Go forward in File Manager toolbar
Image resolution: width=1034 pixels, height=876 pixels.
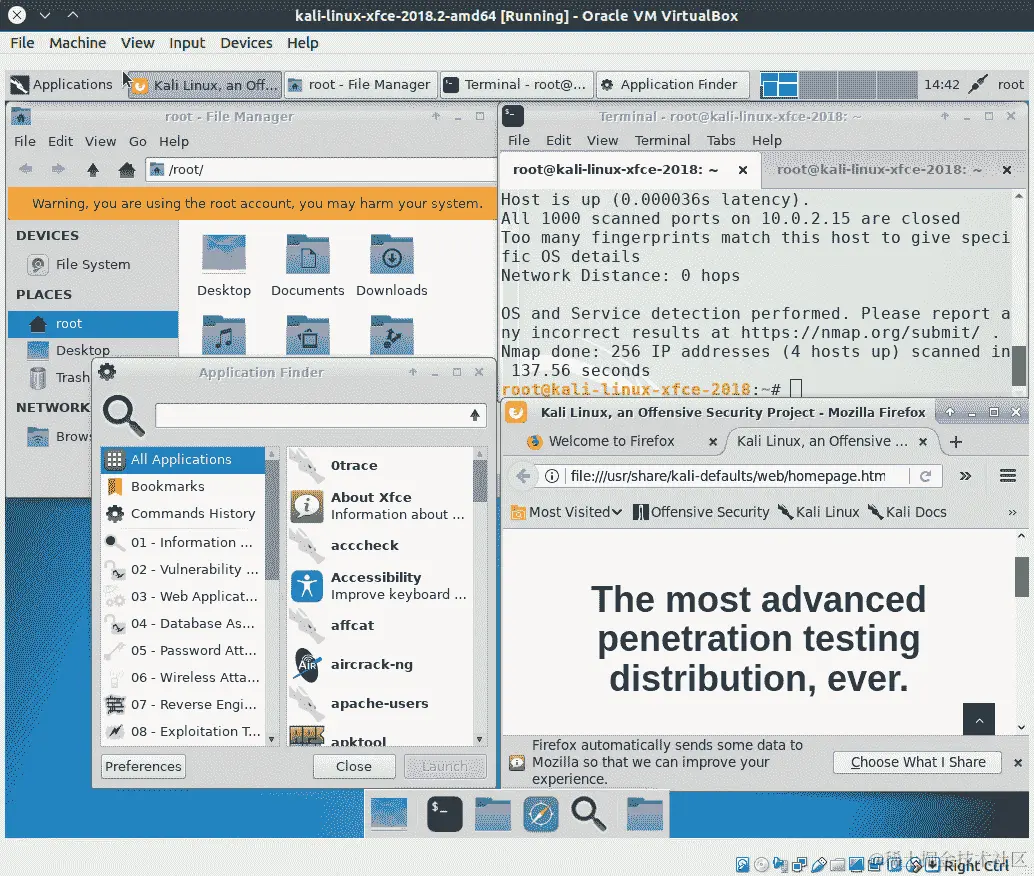tap(58, 169)
